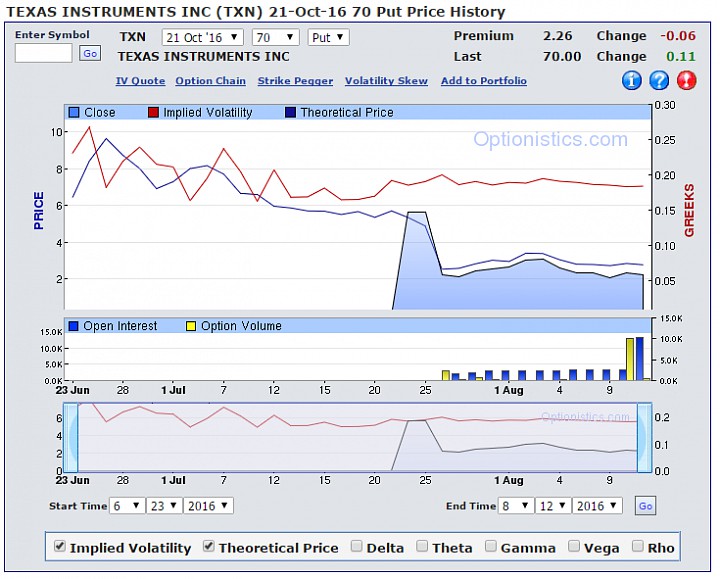Enable the Rho checkbox

(x=637, y=546)
